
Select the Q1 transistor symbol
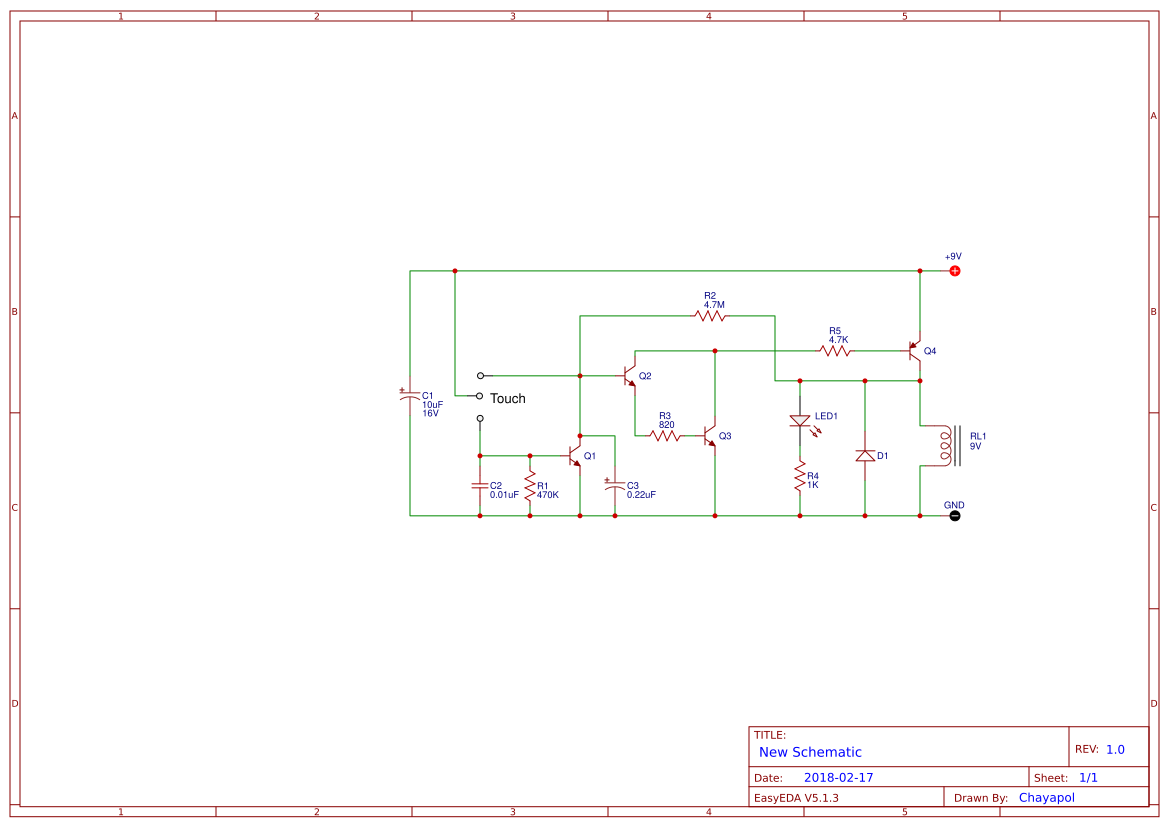575,455
